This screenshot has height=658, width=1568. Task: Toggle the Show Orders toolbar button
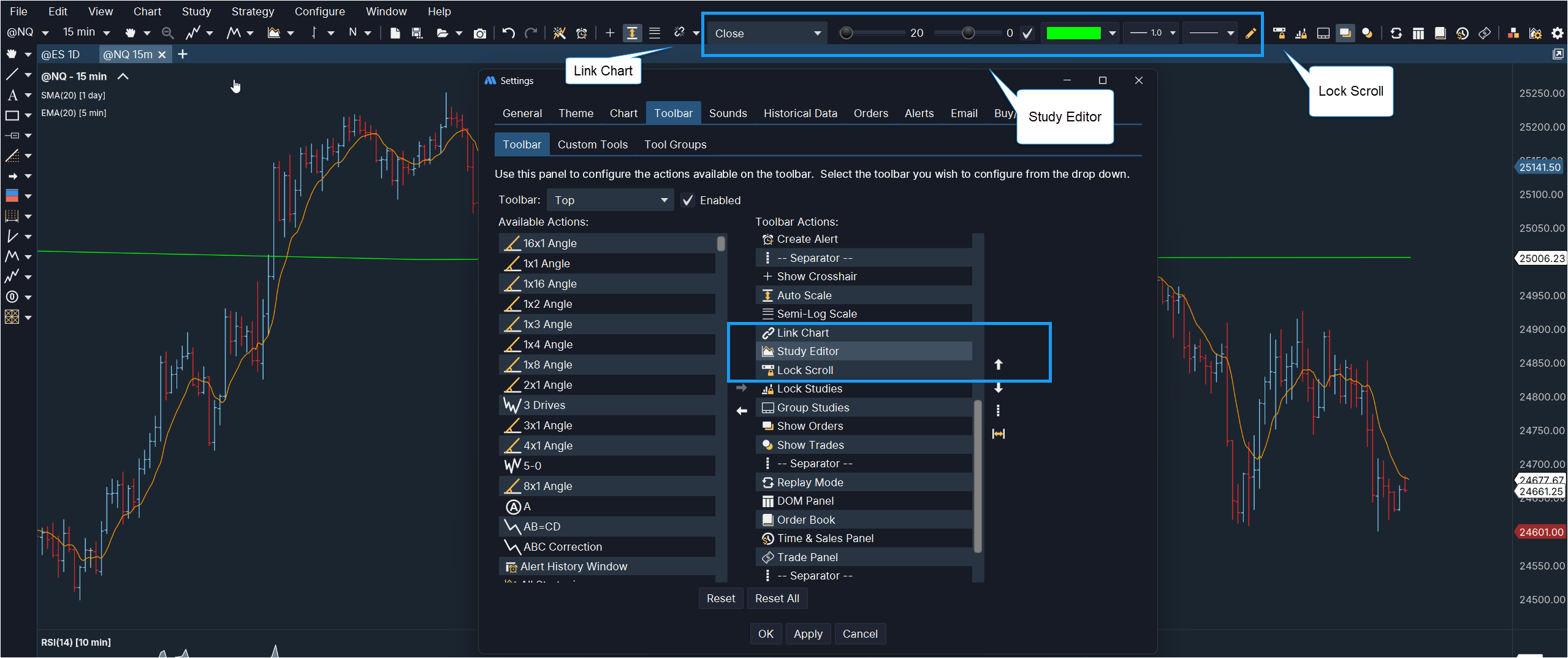pyautogui.click(x=1345, y=33)
